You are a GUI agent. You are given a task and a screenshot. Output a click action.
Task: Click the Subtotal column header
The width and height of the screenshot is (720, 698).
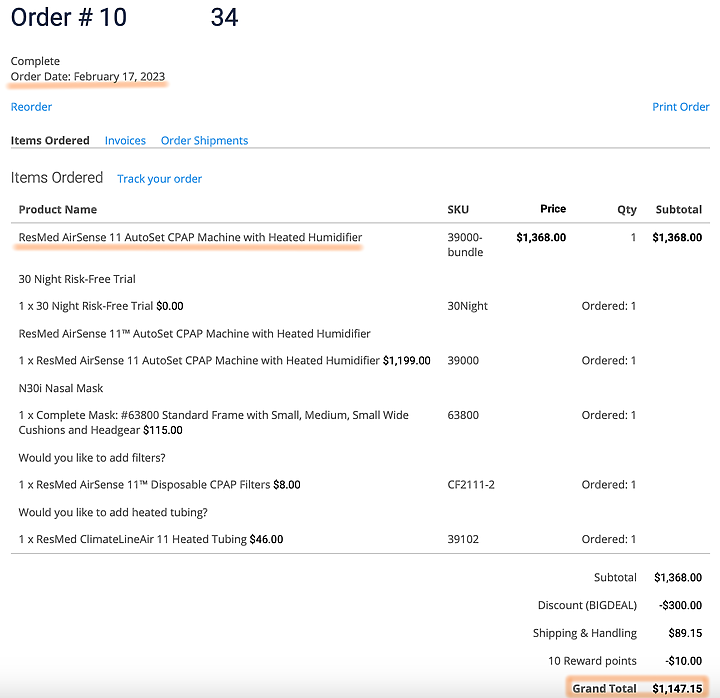[x=679, y=209]
